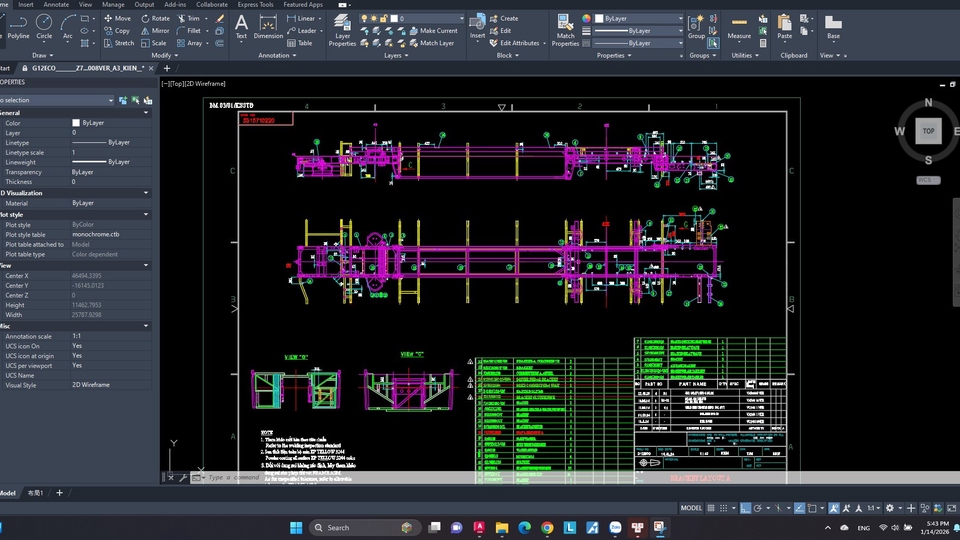The height and width of the screenshot is (540, 960).
Task: Pick the Arc tool in Draw panel
Action: coord(68,24)
